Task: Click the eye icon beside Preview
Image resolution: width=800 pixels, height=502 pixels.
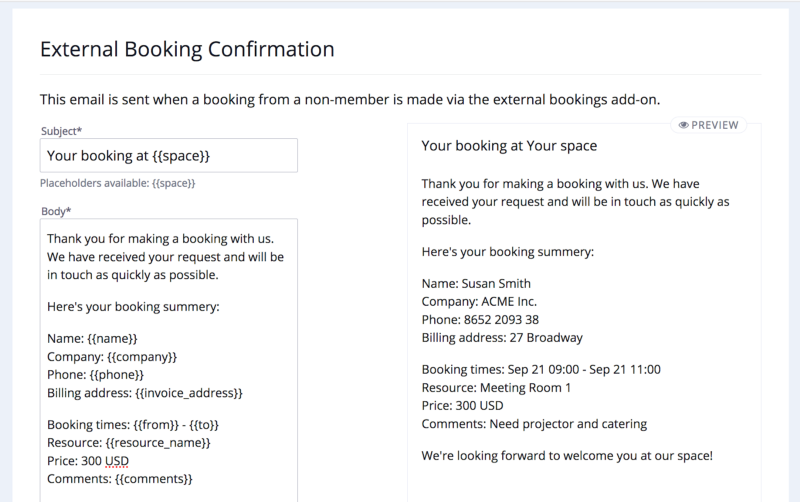Action: [x=684, y=125]
